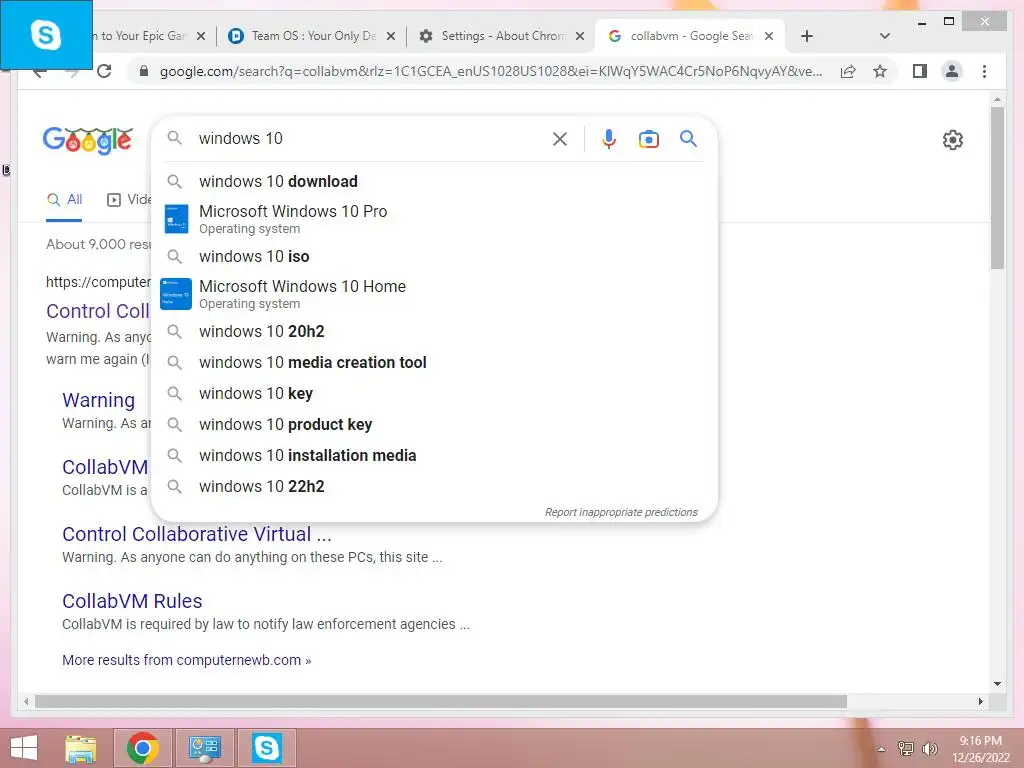The width and height of the screenshot is (1024, 768).
Task: Switch to Team OS tab
Action: tap(313, 36)
